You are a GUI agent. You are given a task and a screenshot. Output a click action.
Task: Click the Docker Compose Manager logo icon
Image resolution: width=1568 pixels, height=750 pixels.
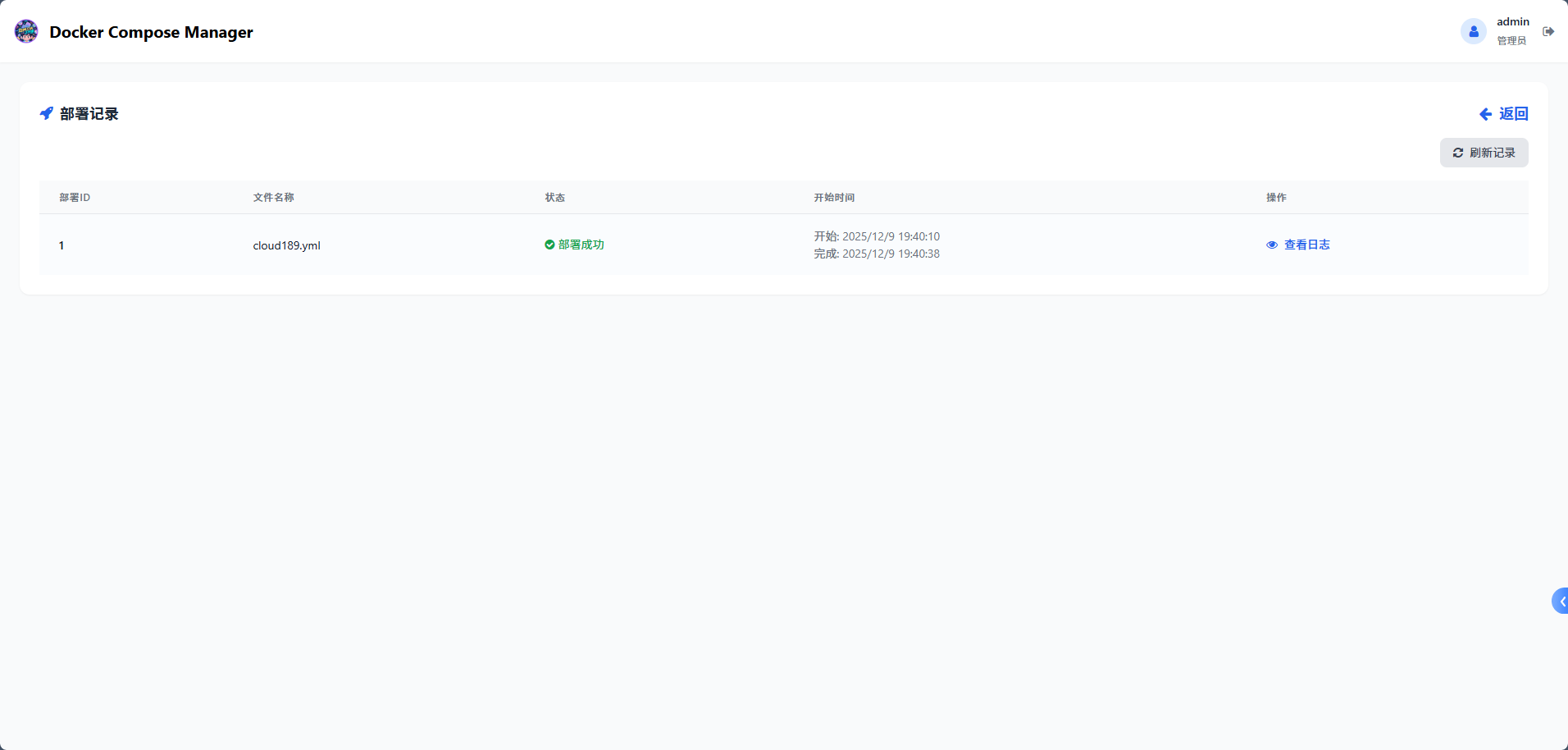coord(26,32)
